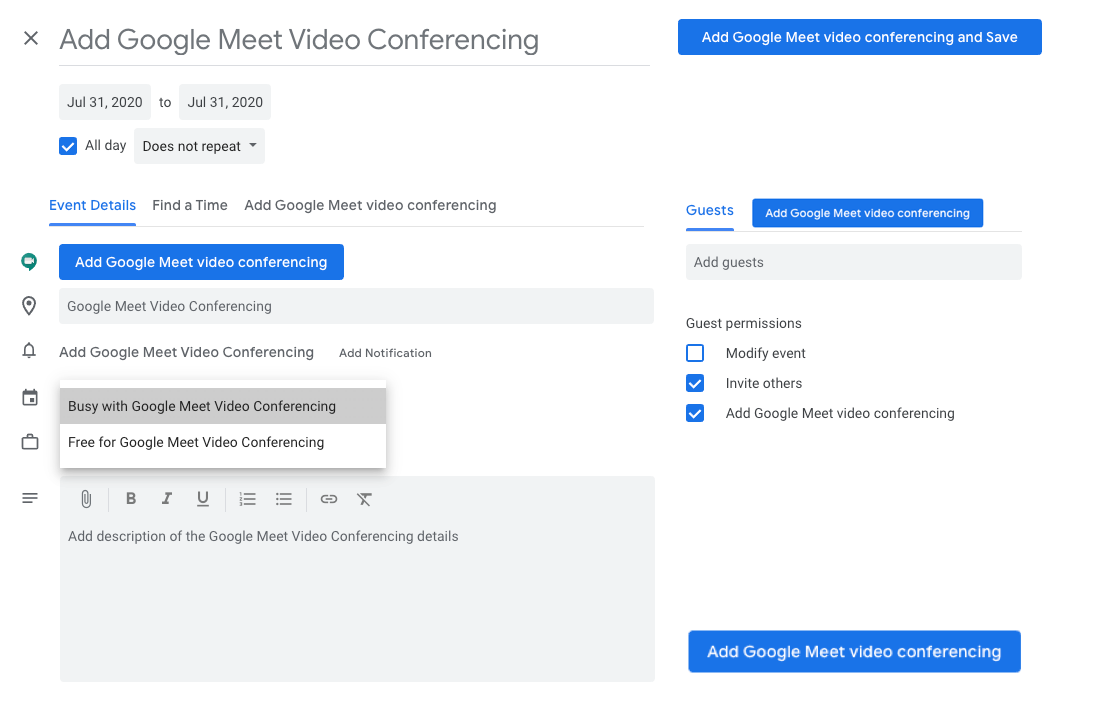
Task: Toggle italic formatting
Action: pyautogui.click(x=167, y=499)
